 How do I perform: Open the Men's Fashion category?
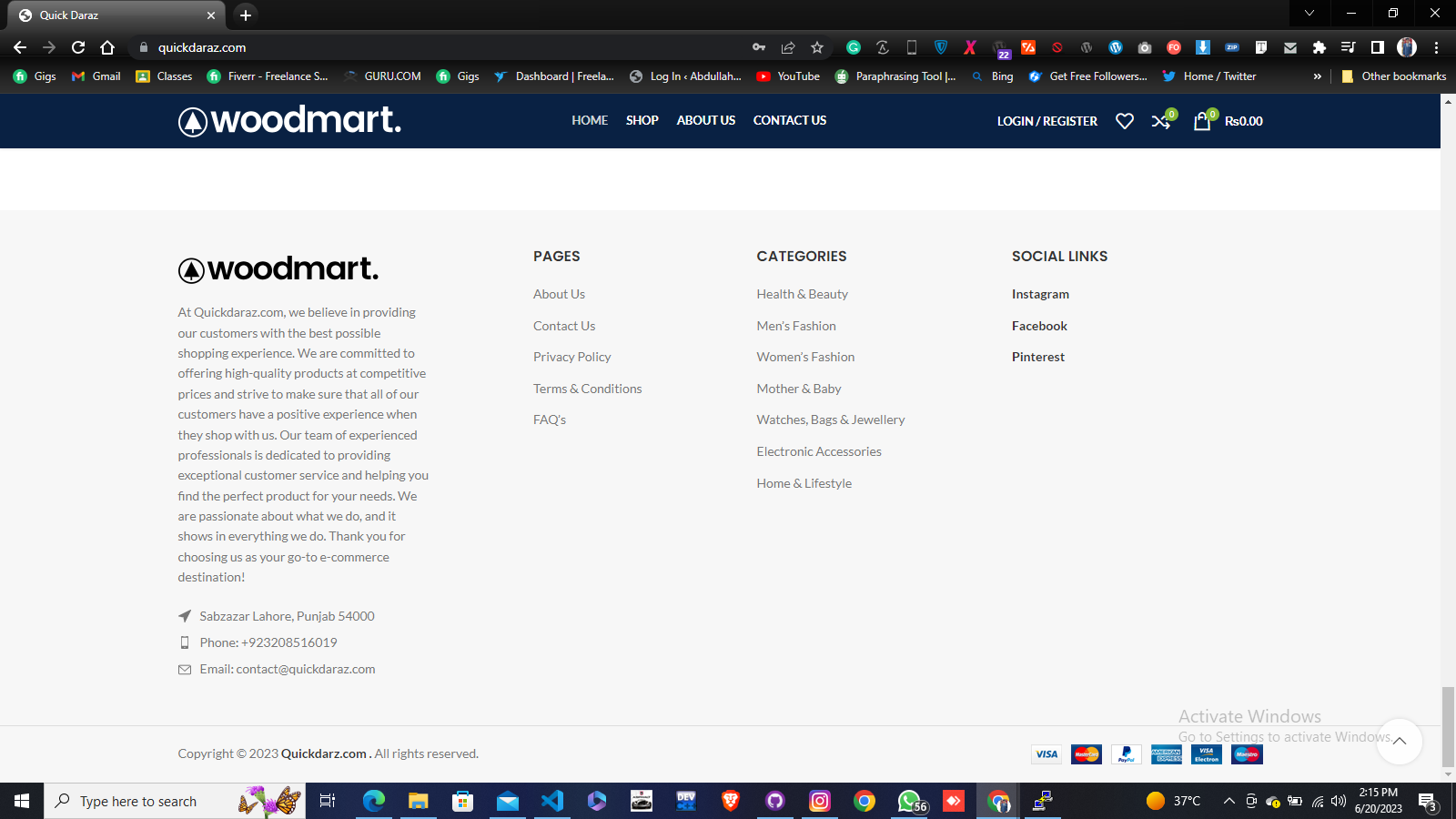point(796,326)
